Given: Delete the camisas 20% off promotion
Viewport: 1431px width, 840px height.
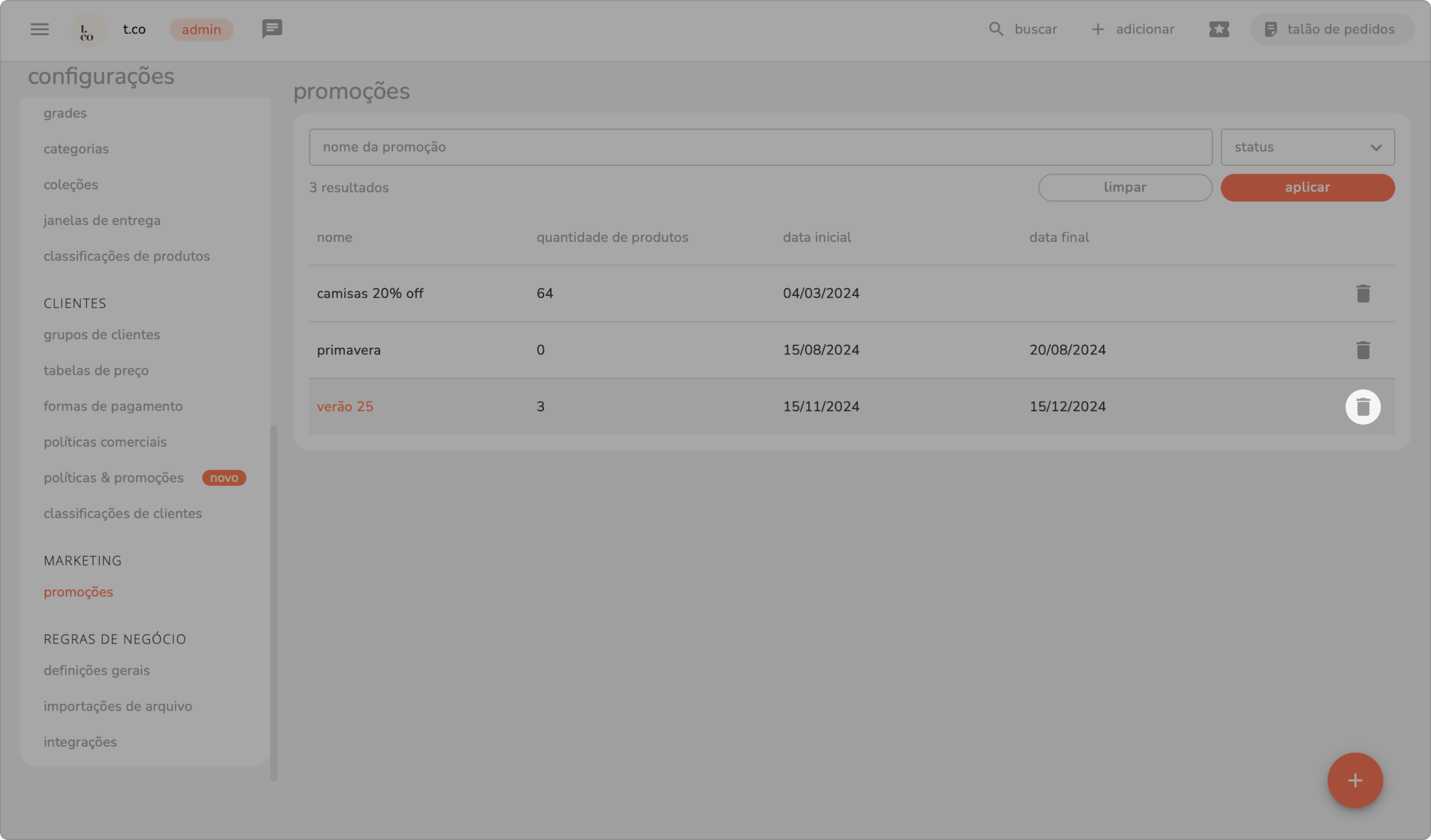Looking at the screenshot, I should tap(1363, 293).
